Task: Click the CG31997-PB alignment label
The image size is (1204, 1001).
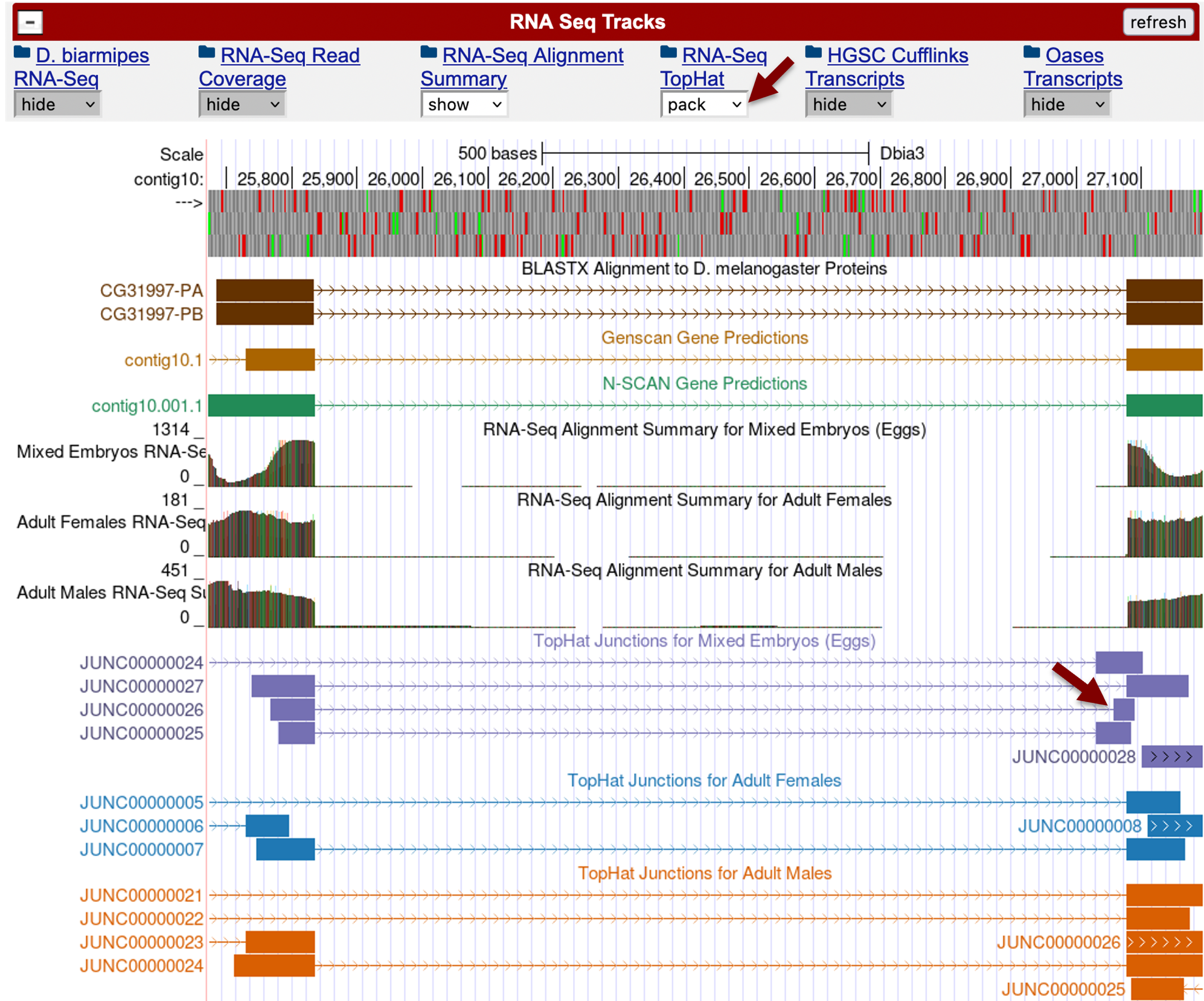Action: pos(152,314)
